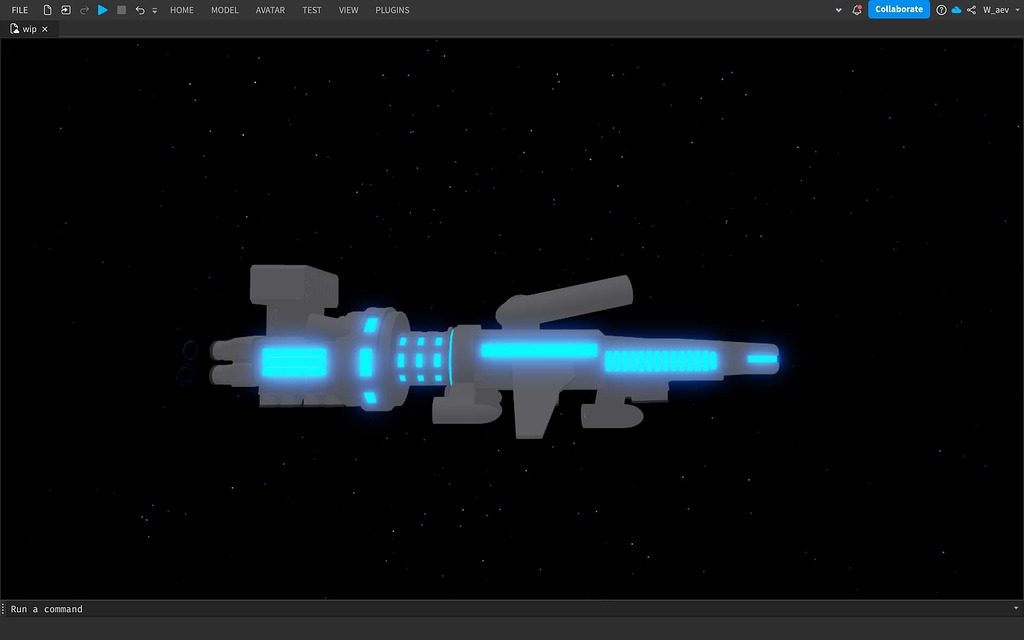Click the Collaborate button
The width and height of the screenshot is (1024, 640).
[898, 9]
